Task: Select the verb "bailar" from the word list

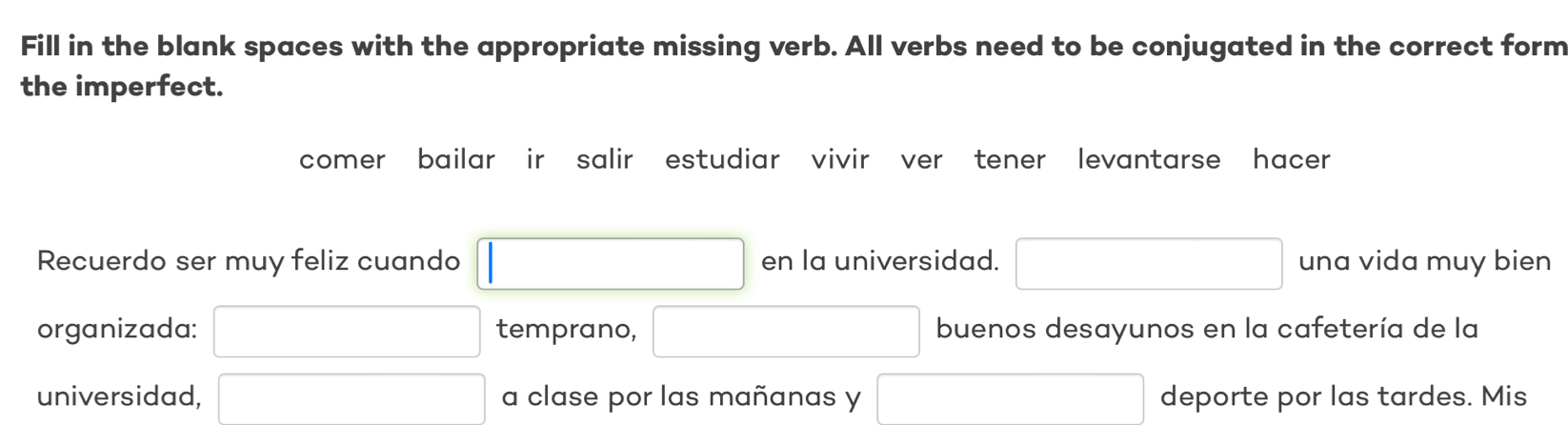Action: 456,160
